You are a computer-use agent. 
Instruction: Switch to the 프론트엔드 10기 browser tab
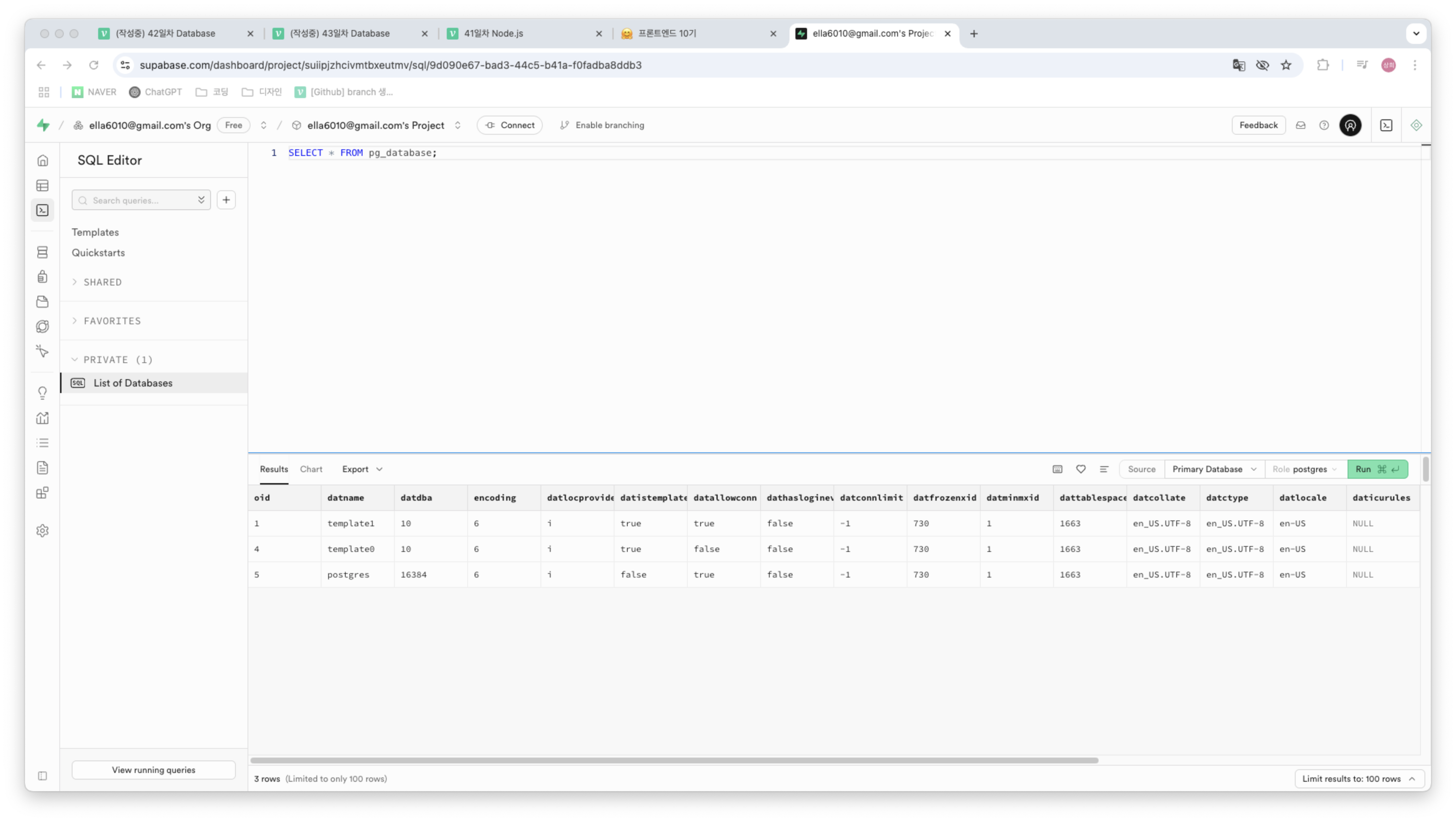pyautogui.click(x=699, y=33)
